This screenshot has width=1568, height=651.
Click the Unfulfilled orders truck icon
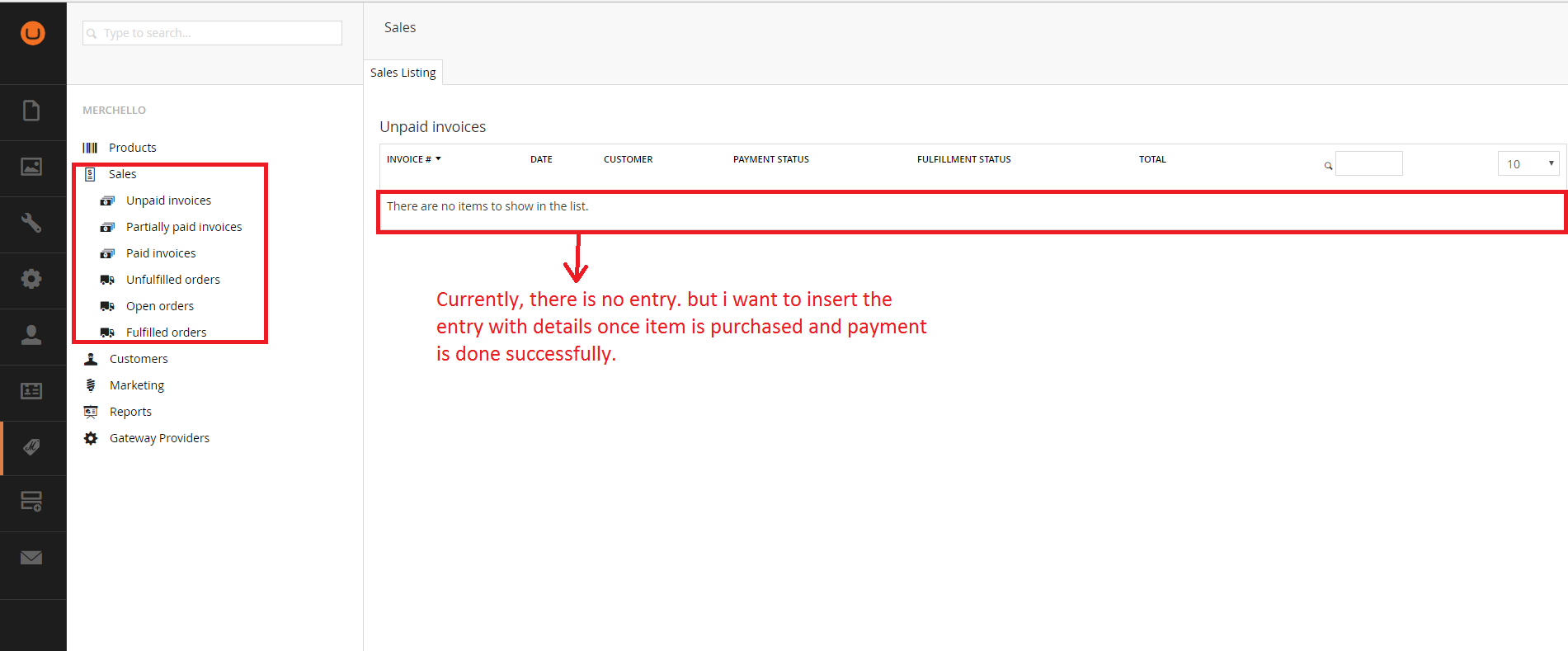(x=107, y=280)
